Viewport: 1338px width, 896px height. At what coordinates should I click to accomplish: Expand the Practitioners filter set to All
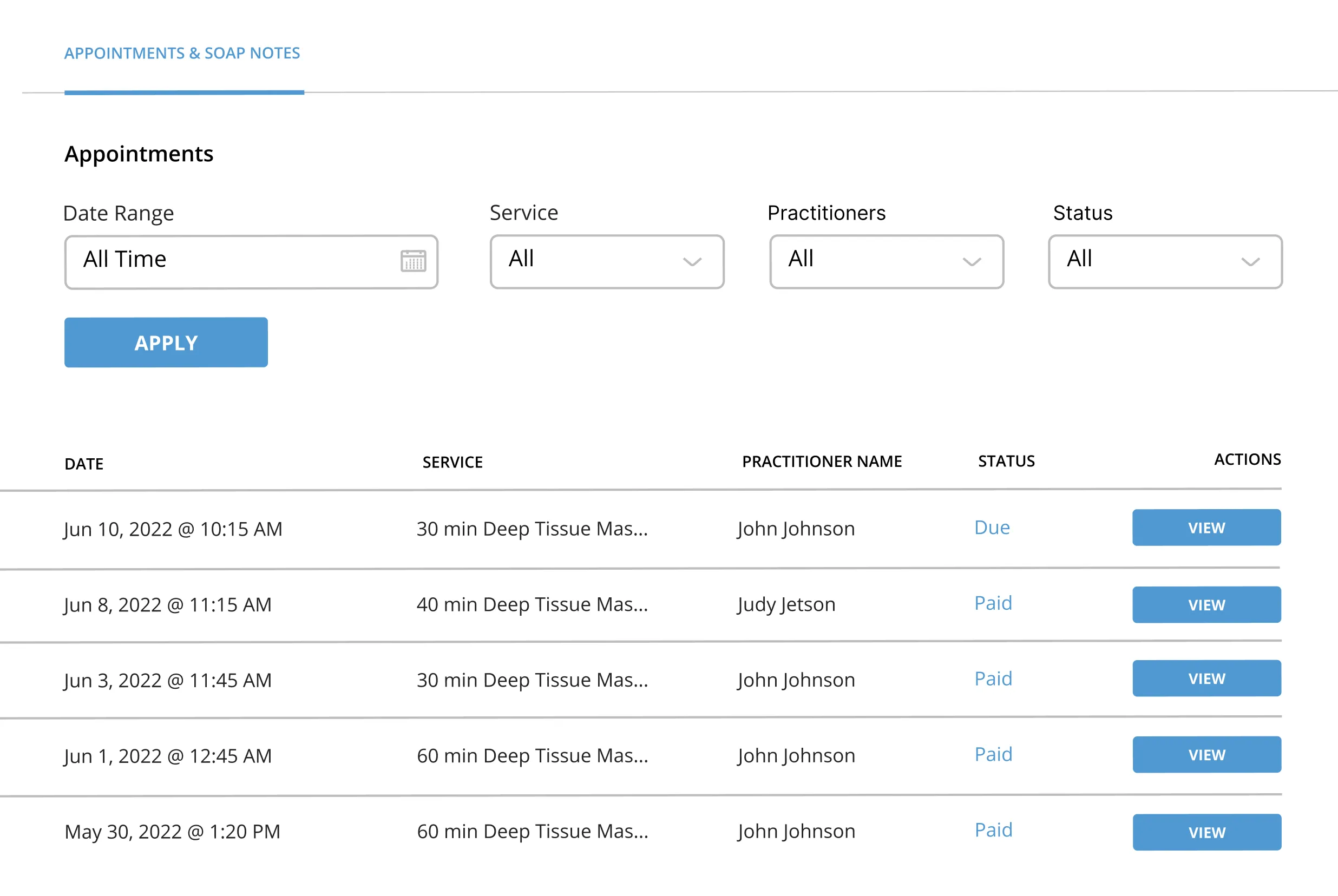[886, 261]
